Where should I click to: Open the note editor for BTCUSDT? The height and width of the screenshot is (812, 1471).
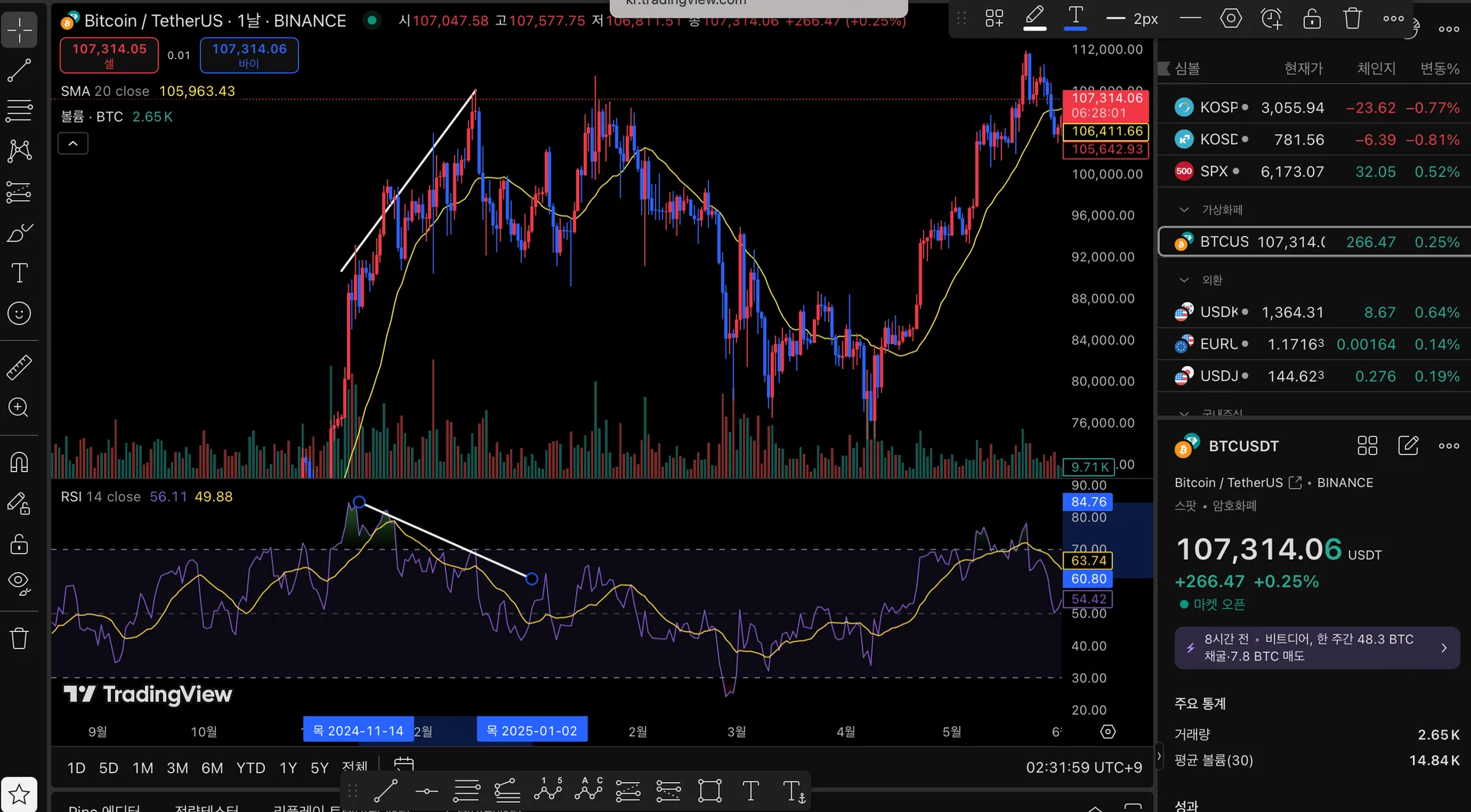[x=1408, y=446]
